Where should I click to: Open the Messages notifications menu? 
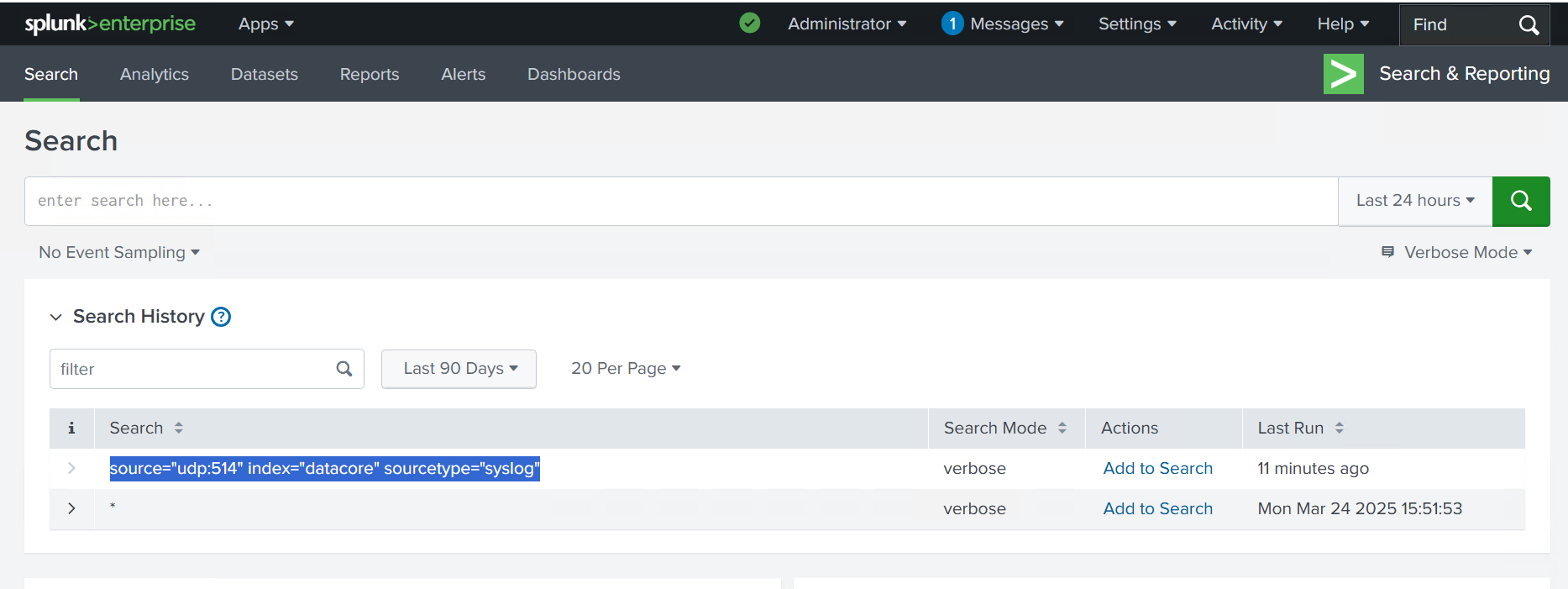[1004, 24]
